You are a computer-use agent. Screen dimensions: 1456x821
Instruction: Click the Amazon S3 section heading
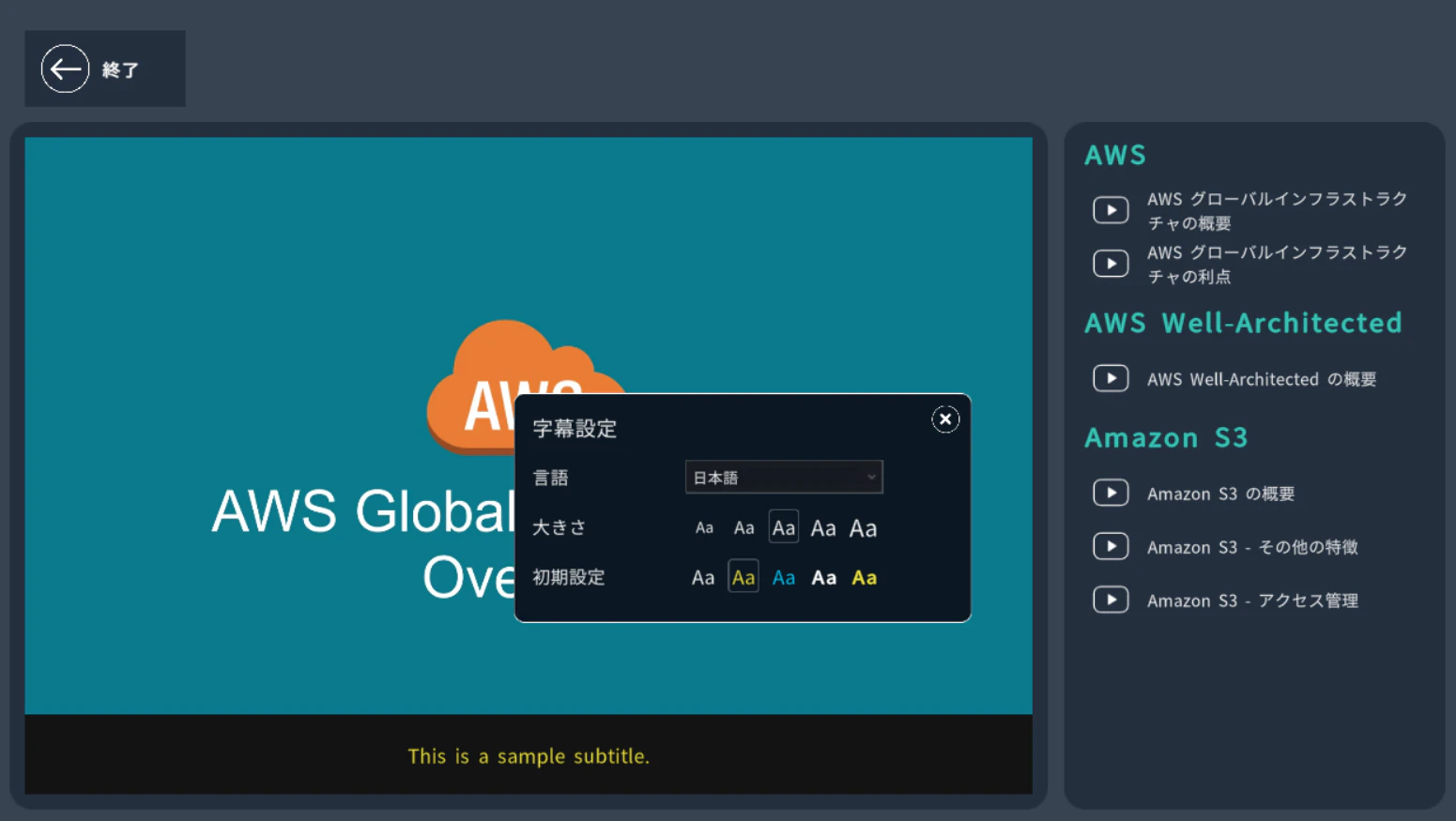click(x=1166, y=437)
